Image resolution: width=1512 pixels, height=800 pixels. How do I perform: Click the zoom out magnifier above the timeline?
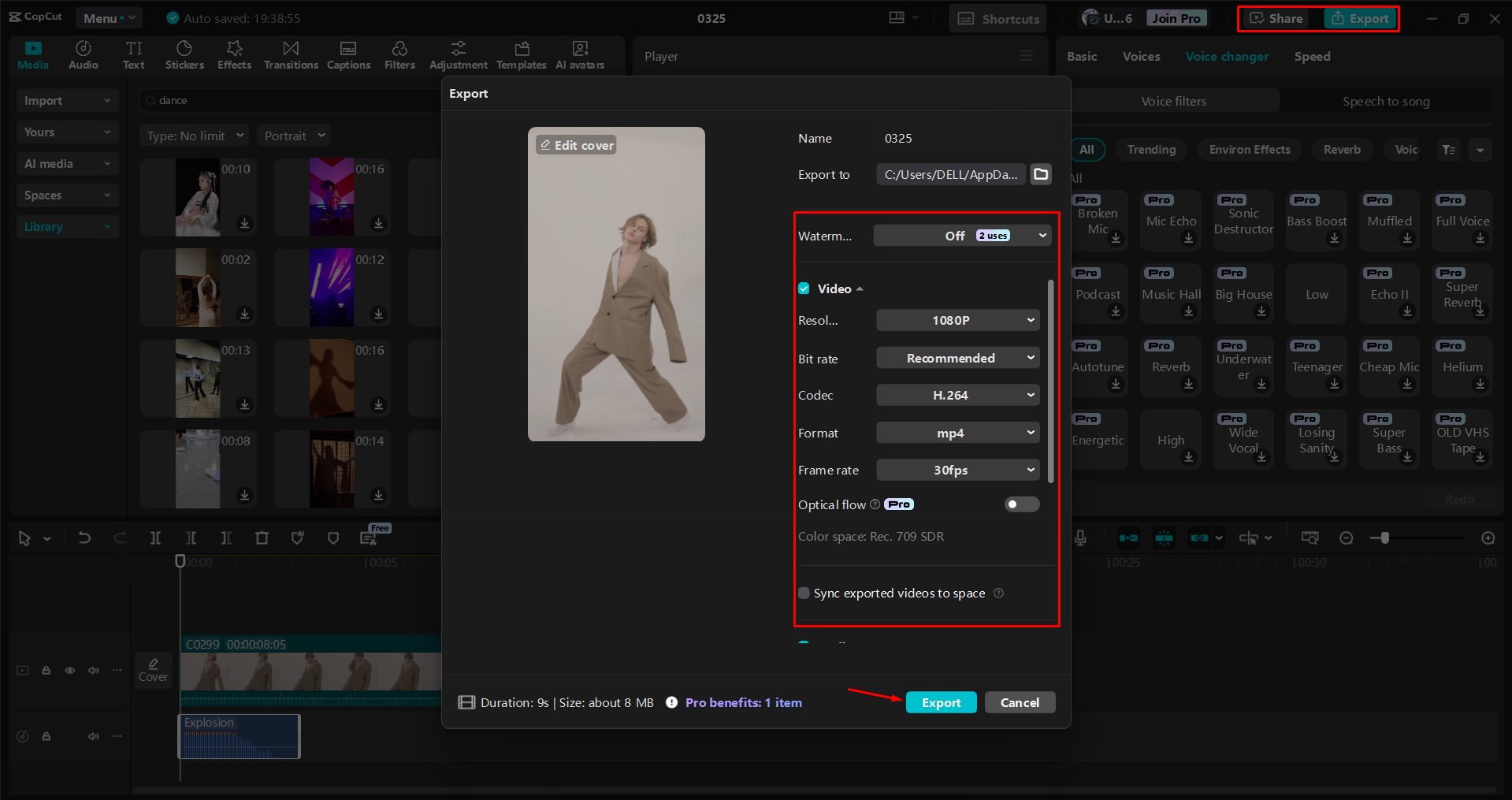click(1347, 538)
